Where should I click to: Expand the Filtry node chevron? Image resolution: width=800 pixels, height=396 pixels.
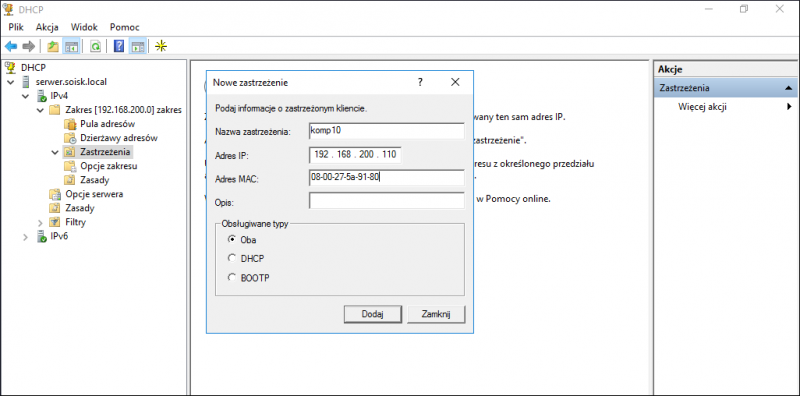point(40,222)
